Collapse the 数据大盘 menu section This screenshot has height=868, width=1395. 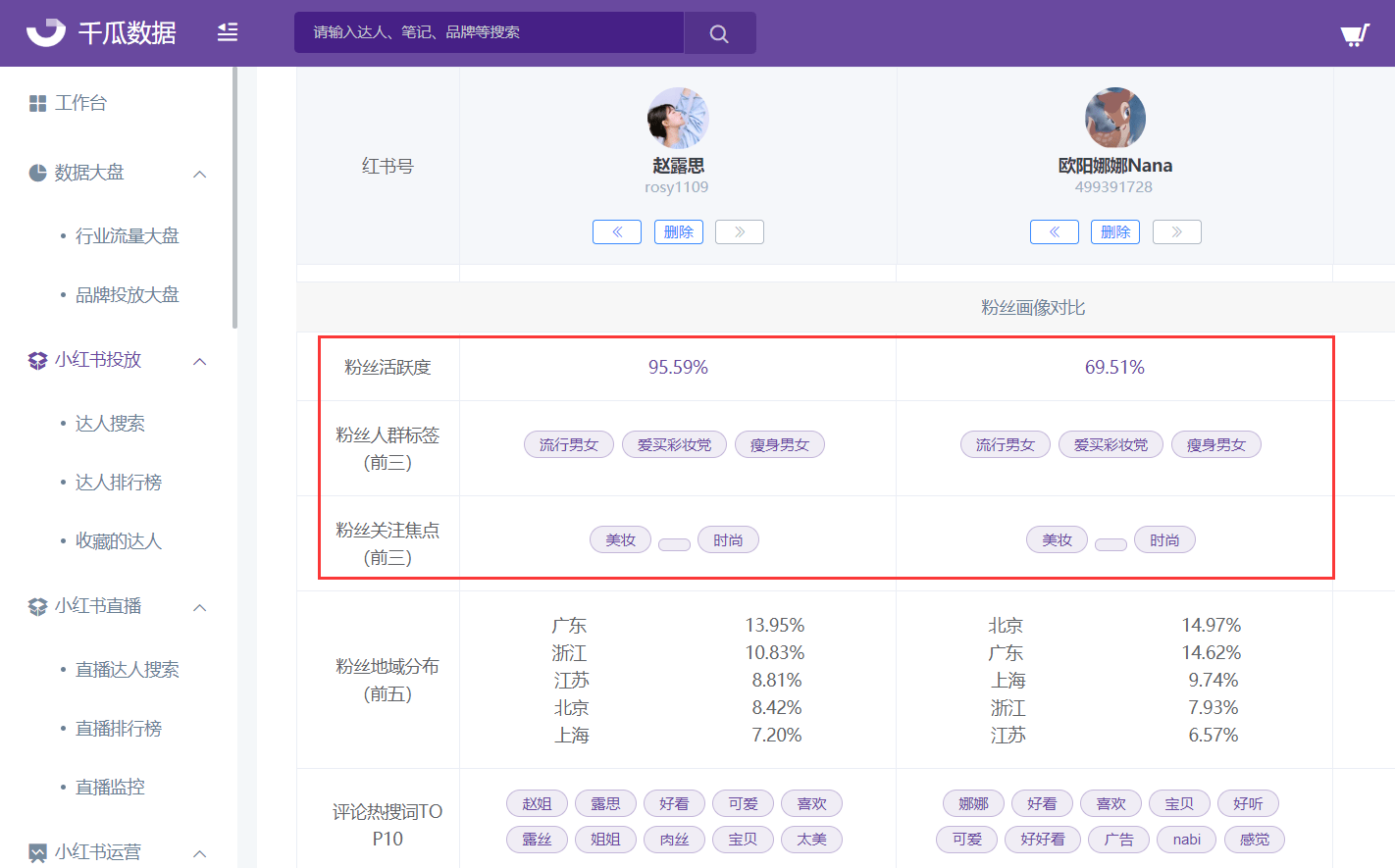pos(200,174)
